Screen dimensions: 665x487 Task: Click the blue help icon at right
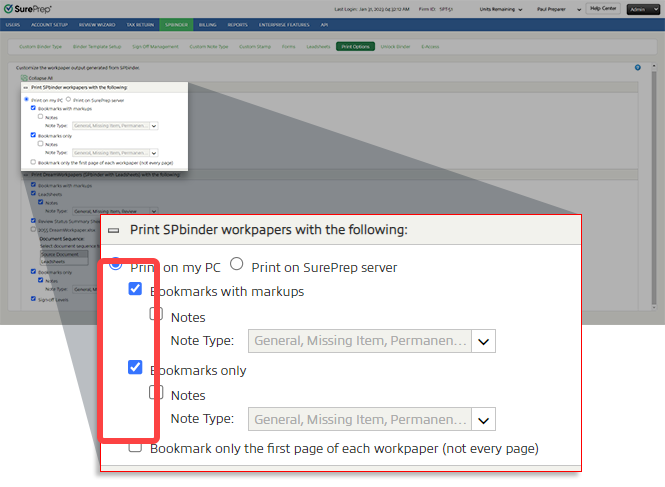(x=637, y=67)
